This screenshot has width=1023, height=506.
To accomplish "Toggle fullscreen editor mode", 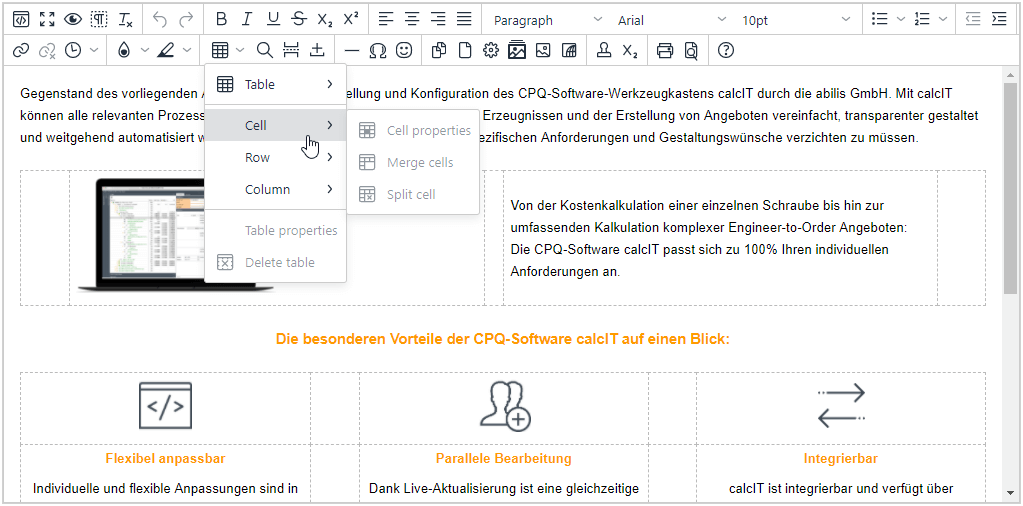I will coord(47,20).
